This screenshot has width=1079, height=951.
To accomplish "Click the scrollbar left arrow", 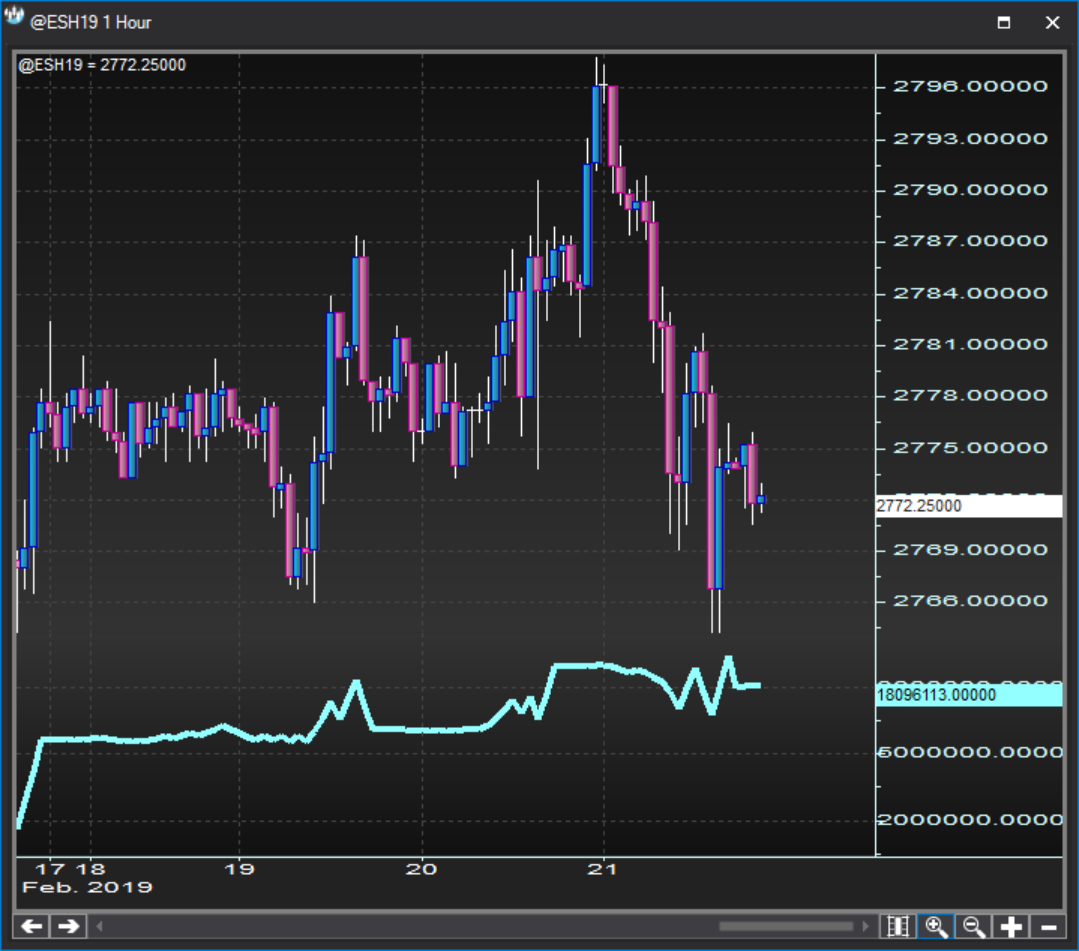I will pyautogui.click(x=99, y=926).
